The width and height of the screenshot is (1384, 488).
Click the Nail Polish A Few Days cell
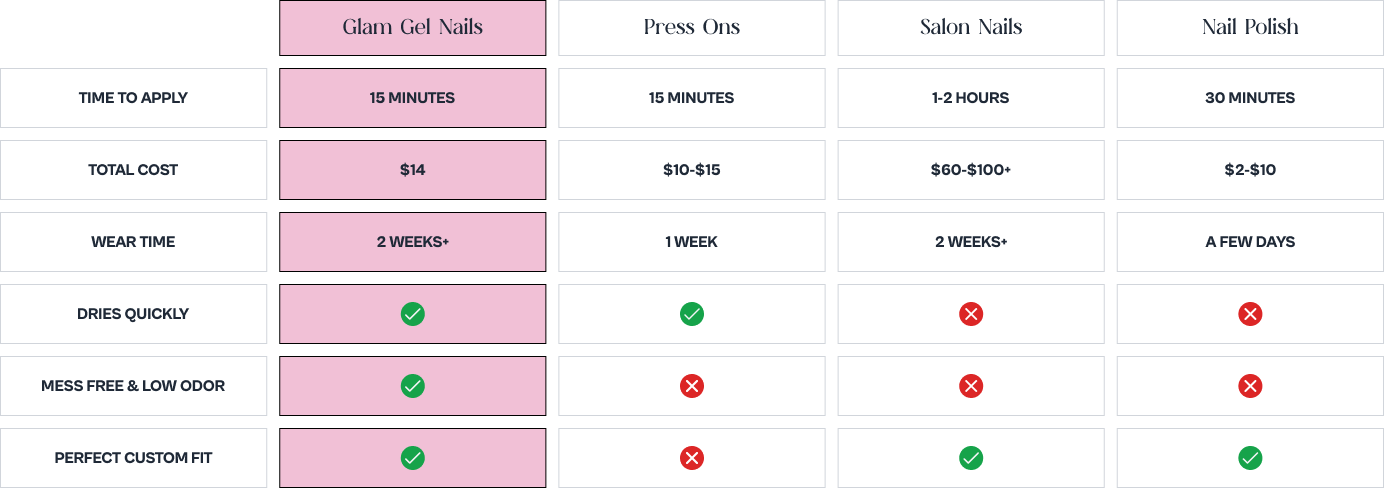point(1249,242)
